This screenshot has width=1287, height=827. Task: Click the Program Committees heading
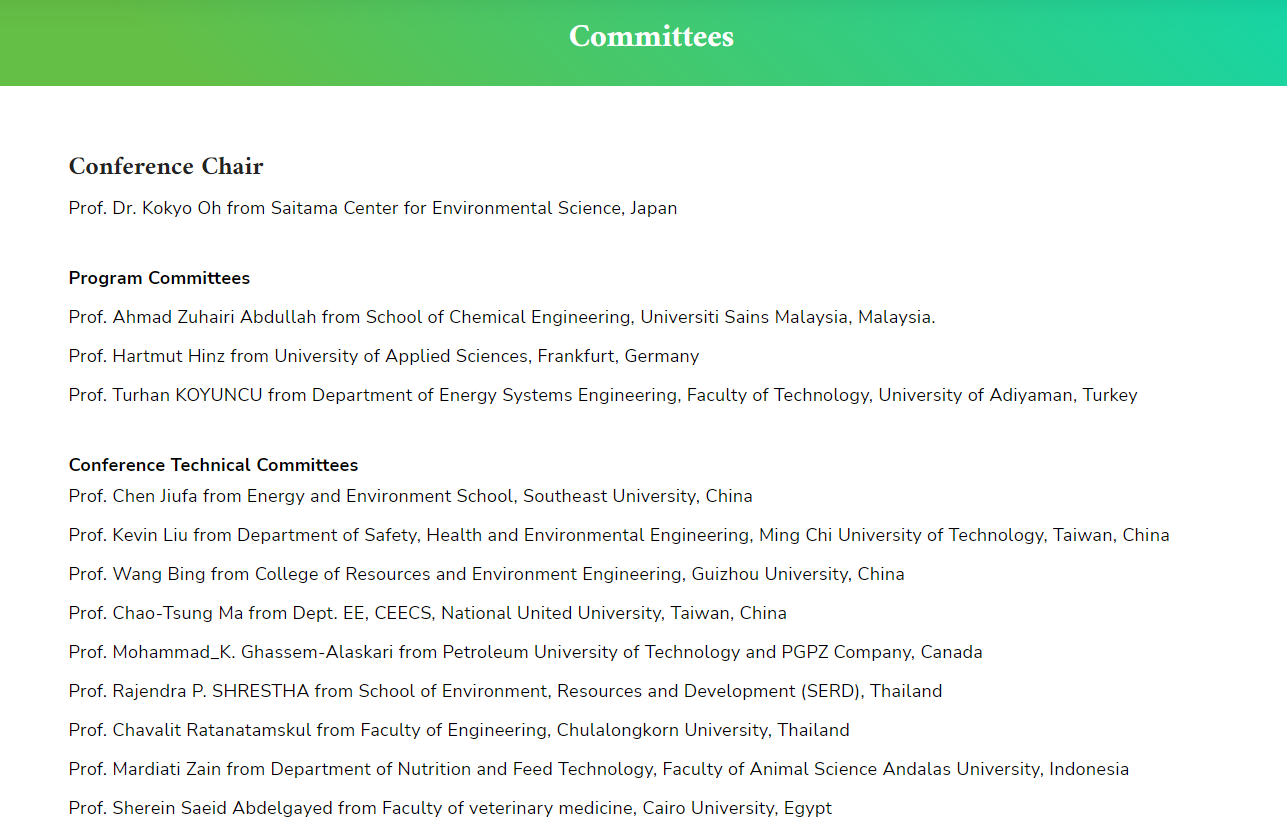click(x=159, y=278)
